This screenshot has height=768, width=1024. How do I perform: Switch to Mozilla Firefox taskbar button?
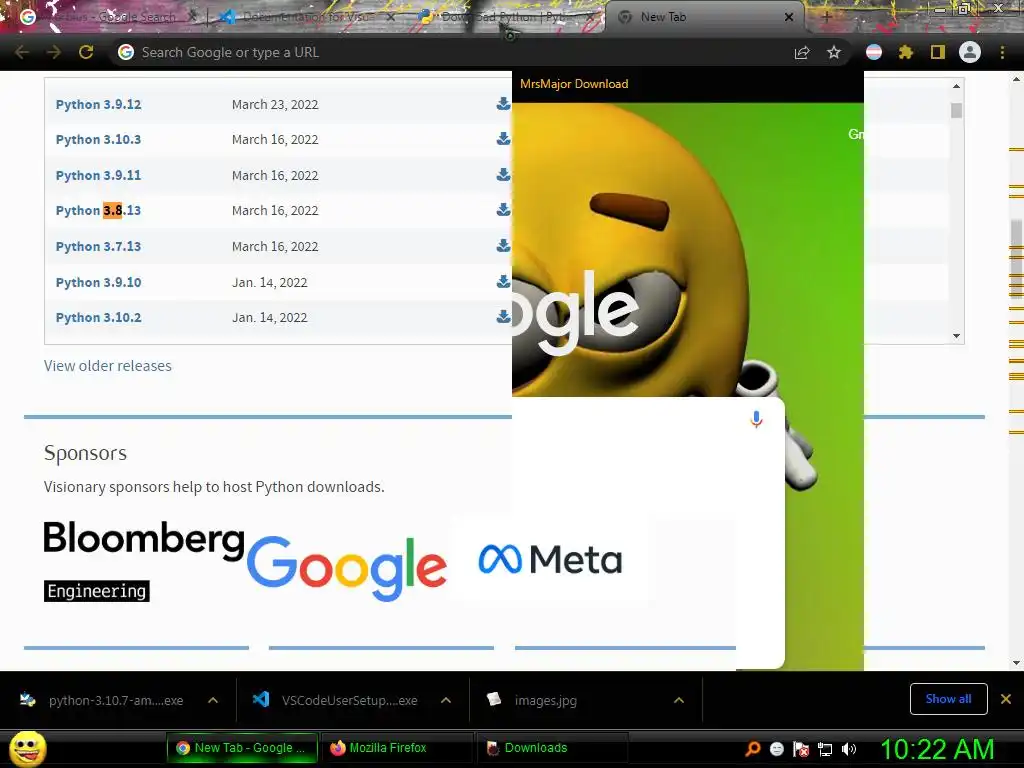point(398,748)
